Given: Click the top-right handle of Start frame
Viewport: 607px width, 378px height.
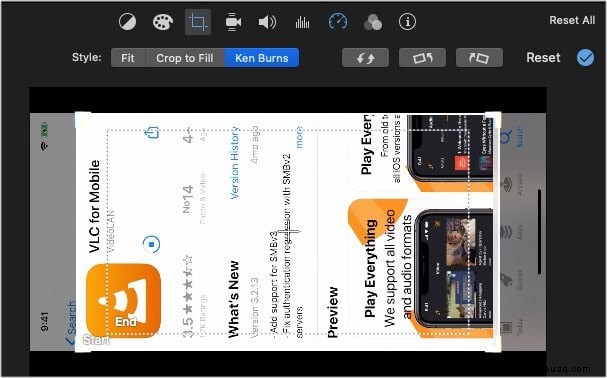Looking at the screenshot, I should point(493,120).
